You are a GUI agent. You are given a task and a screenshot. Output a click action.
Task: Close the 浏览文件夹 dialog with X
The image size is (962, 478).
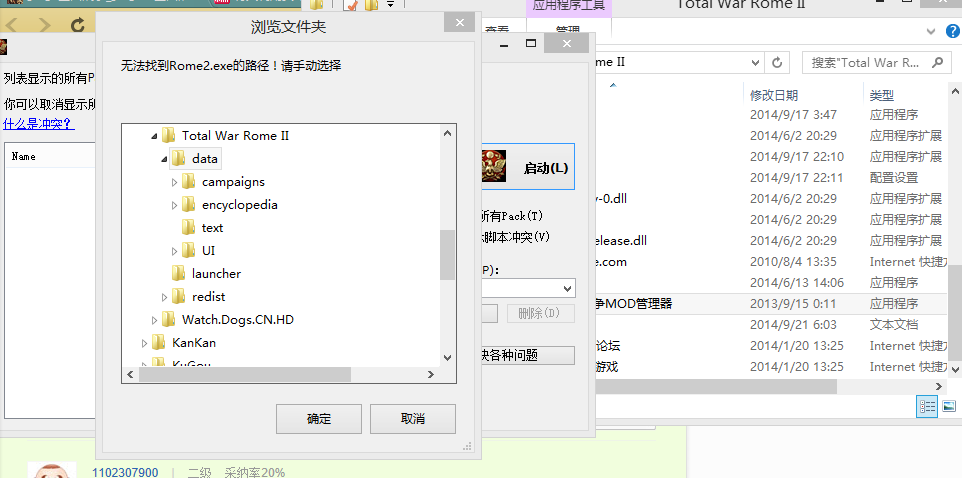[x=459, y=23]
